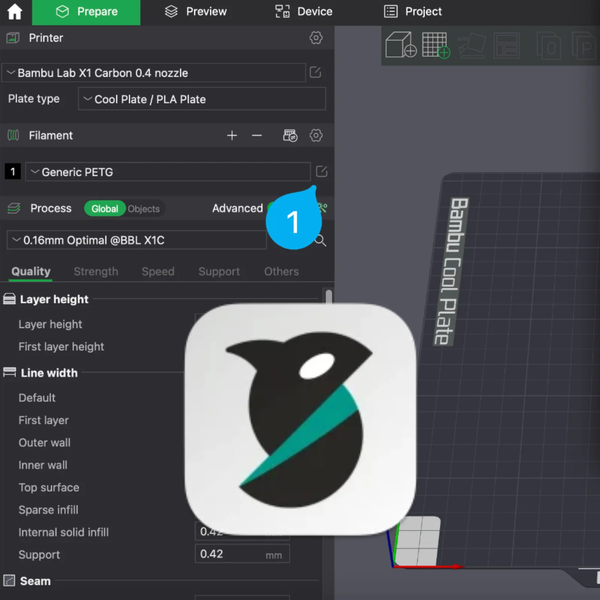This screenshot has width=600, height=600.
Task: Open the Speed settings tab
Action: (158, 272)
